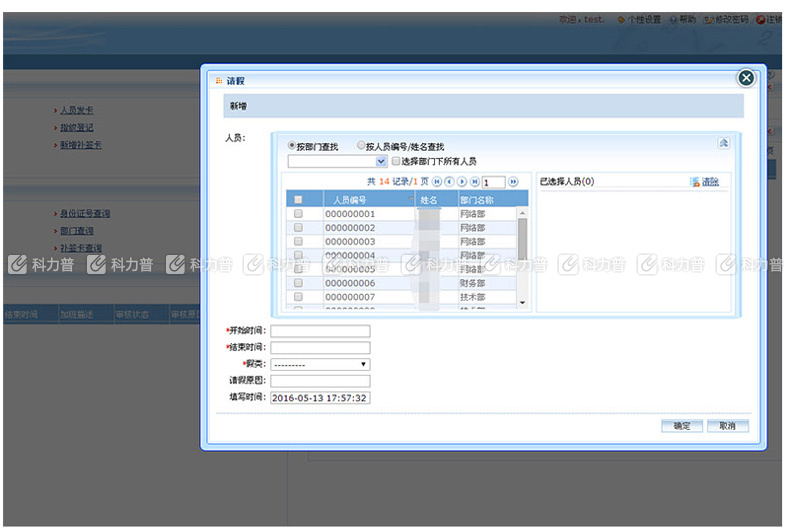Click the 技术部 department cell
Image resolution: width=790 pixels, height=530 pixels.
(x=473, y=297)
